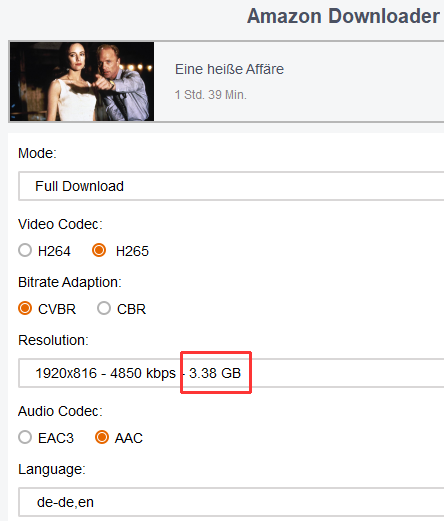Click the highlighted 3.38 GB file size
This screenshot has height=521, width=444.
click(x=215, y=373)
